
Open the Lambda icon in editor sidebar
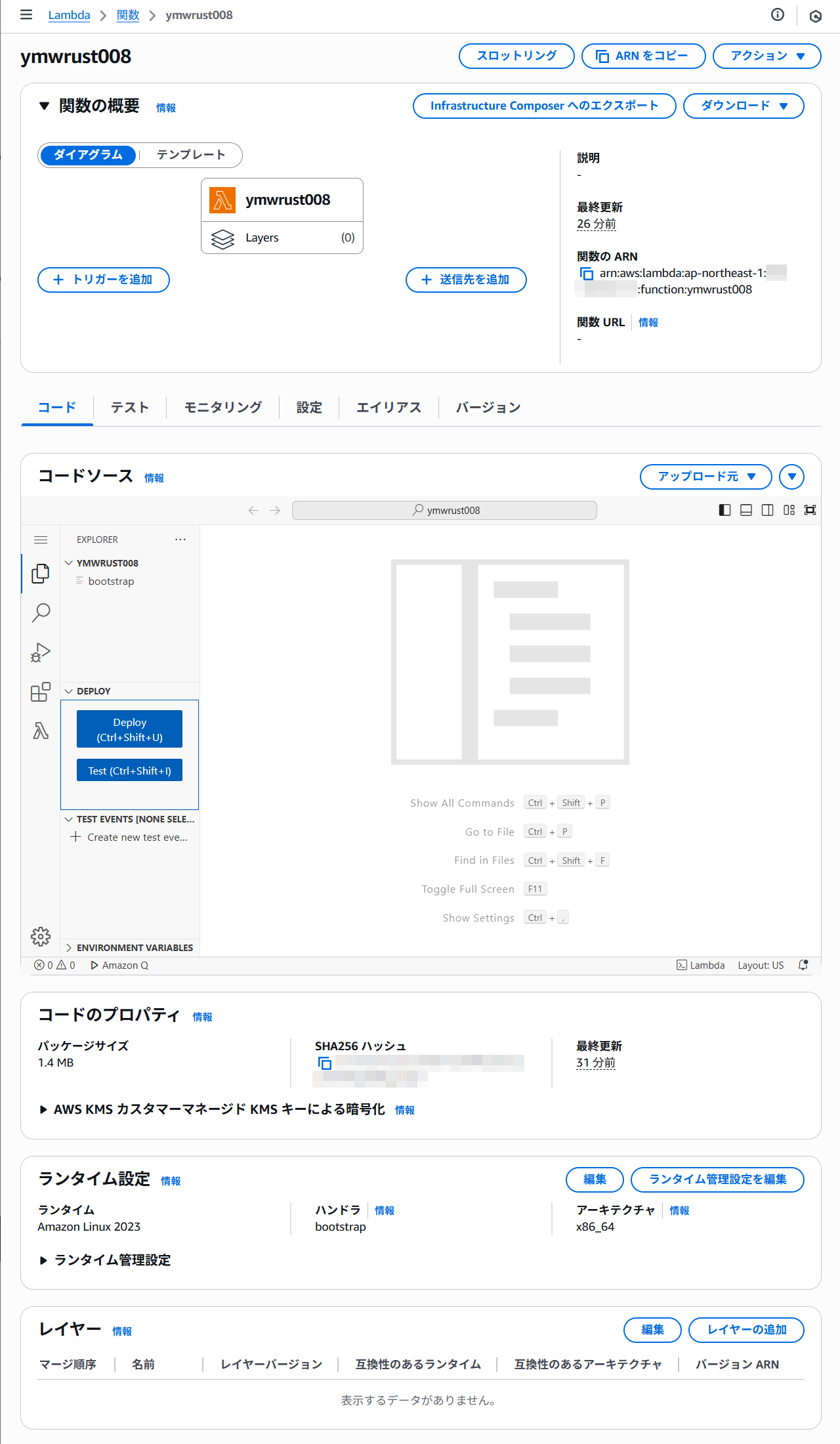pos(41,731)
